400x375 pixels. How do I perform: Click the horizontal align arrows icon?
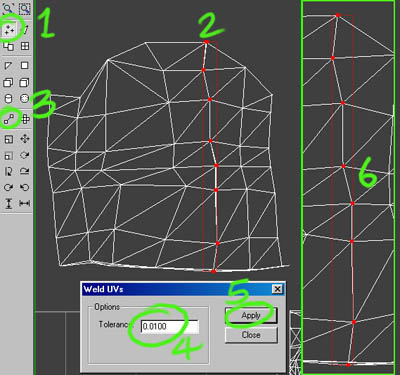click(25, 203)
